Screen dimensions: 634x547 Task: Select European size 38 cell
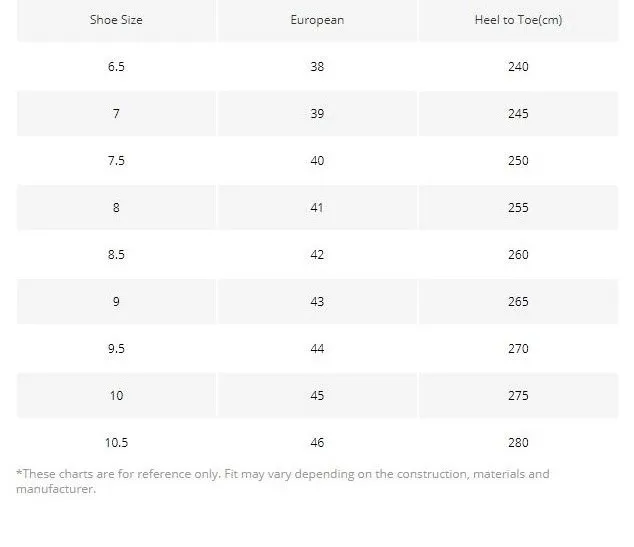pos(317,67)
